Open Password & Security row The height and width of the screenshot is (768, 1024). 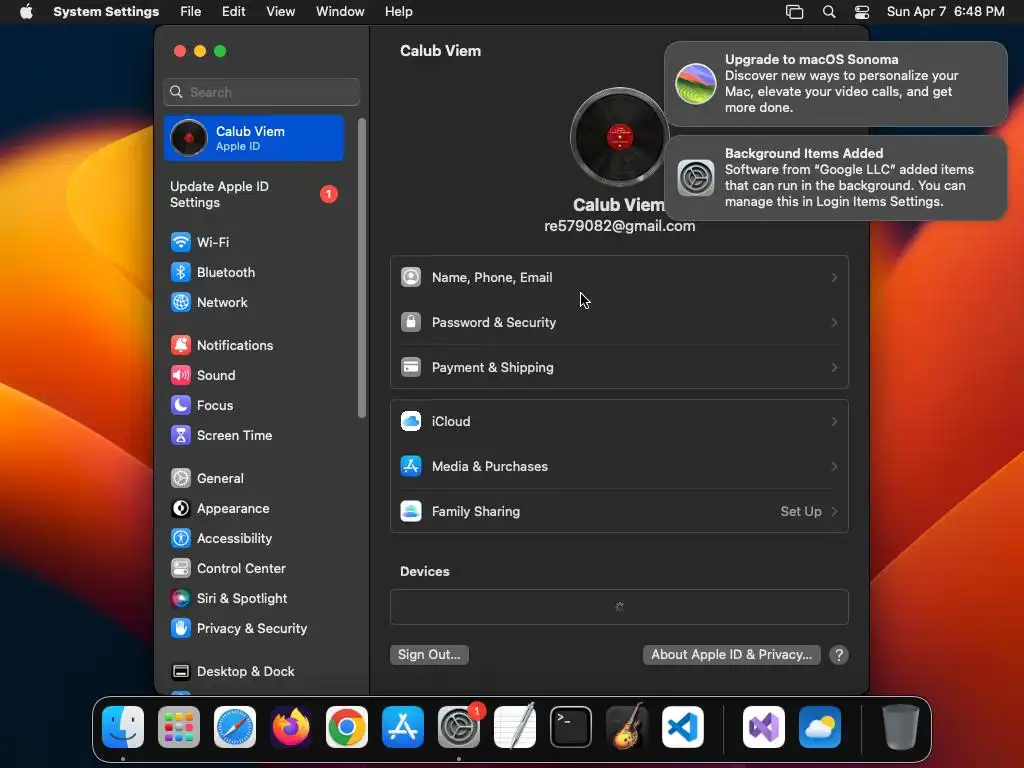(619, 323)
